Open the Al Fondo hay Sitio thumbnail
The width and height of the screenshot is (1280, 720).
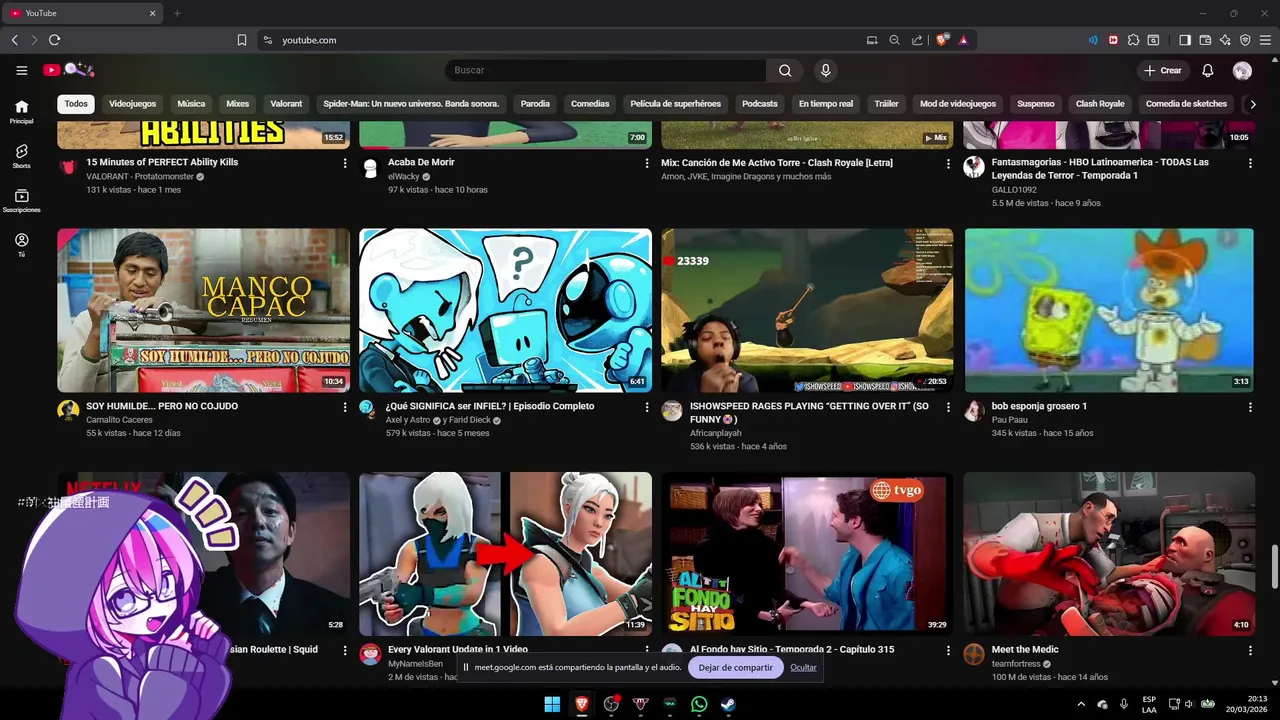point(807,554)
